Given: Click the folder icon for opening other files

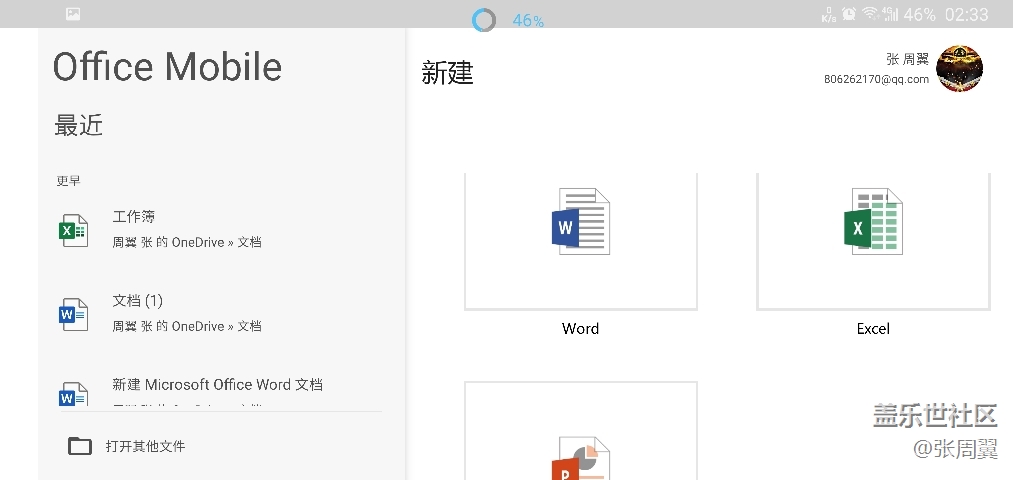Looking at the screenshot, I should (x=80, y=446).
